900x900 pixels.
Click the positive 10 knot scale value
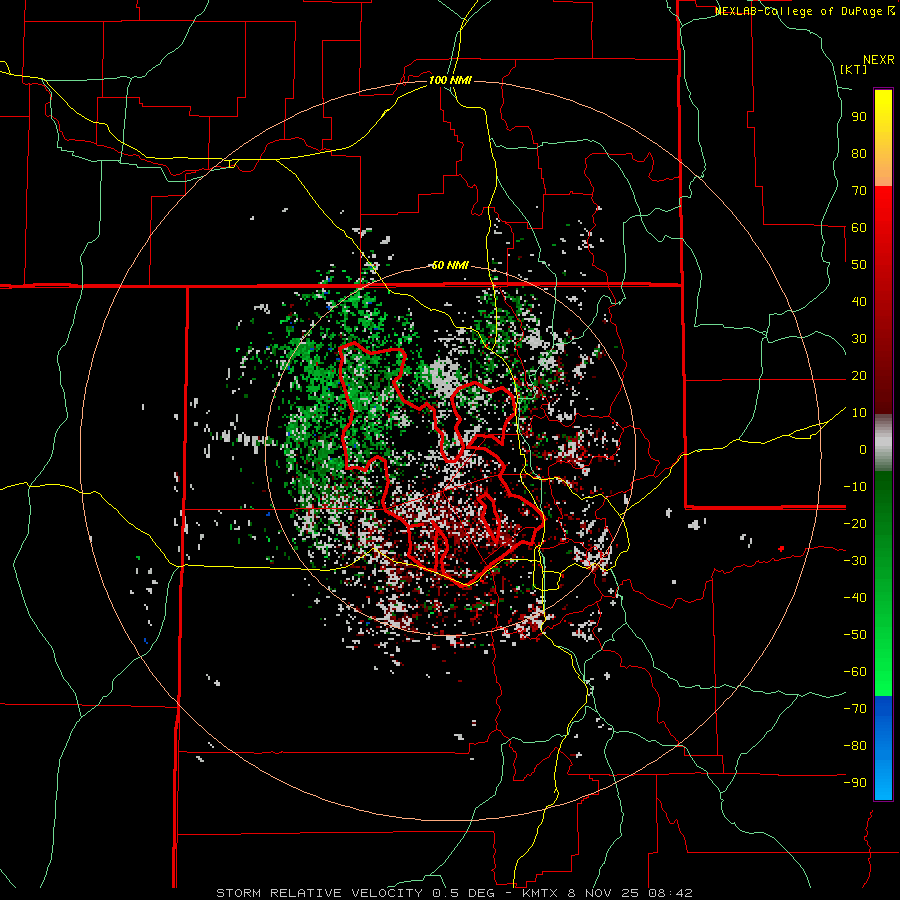point(859,413)
